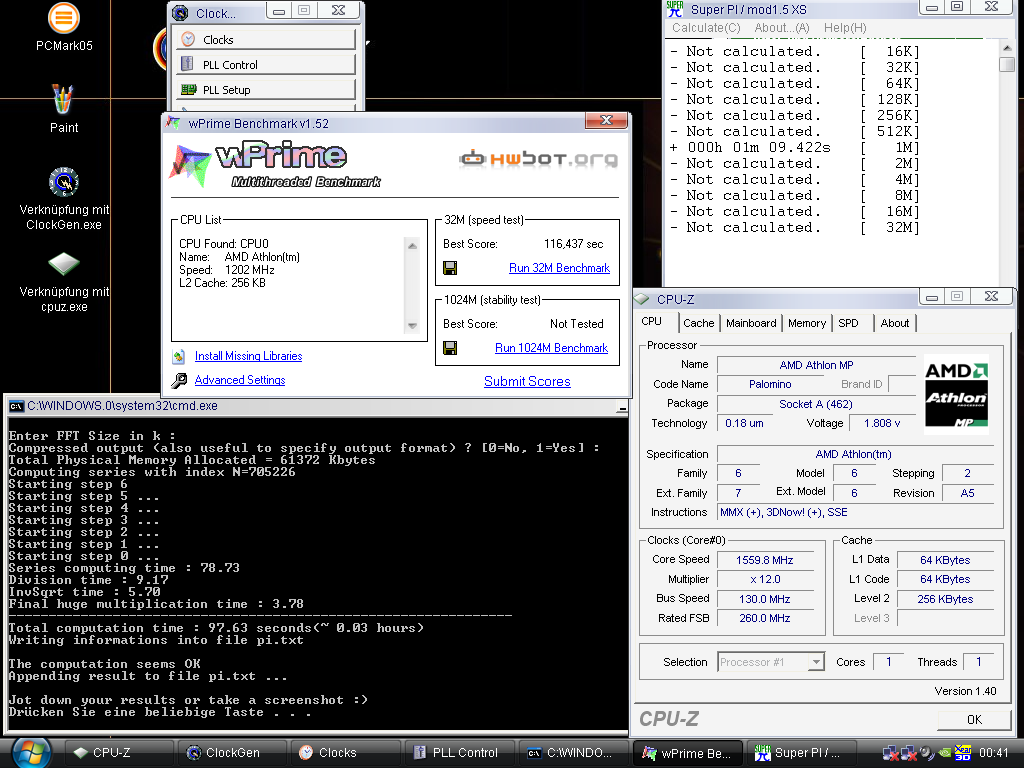This screenshot has height=768, width=1024.
Task: Click the second network tray icon with red X
Action: tap(908, 753)
